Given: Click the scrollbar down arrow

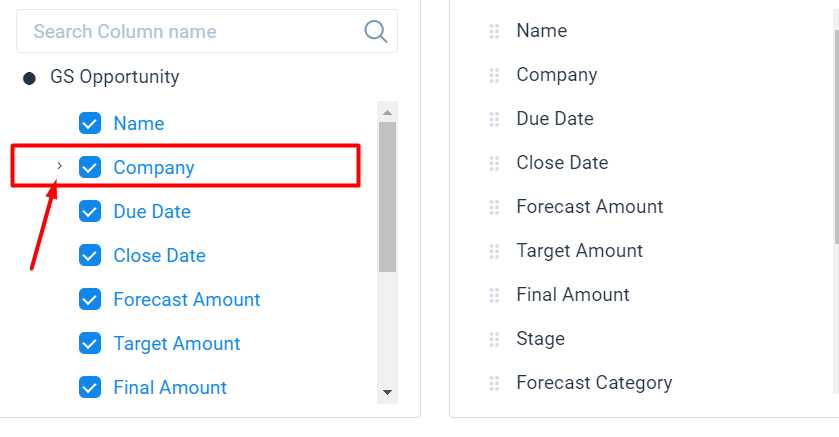Looking at the screenshot, I should coord(387,392).
